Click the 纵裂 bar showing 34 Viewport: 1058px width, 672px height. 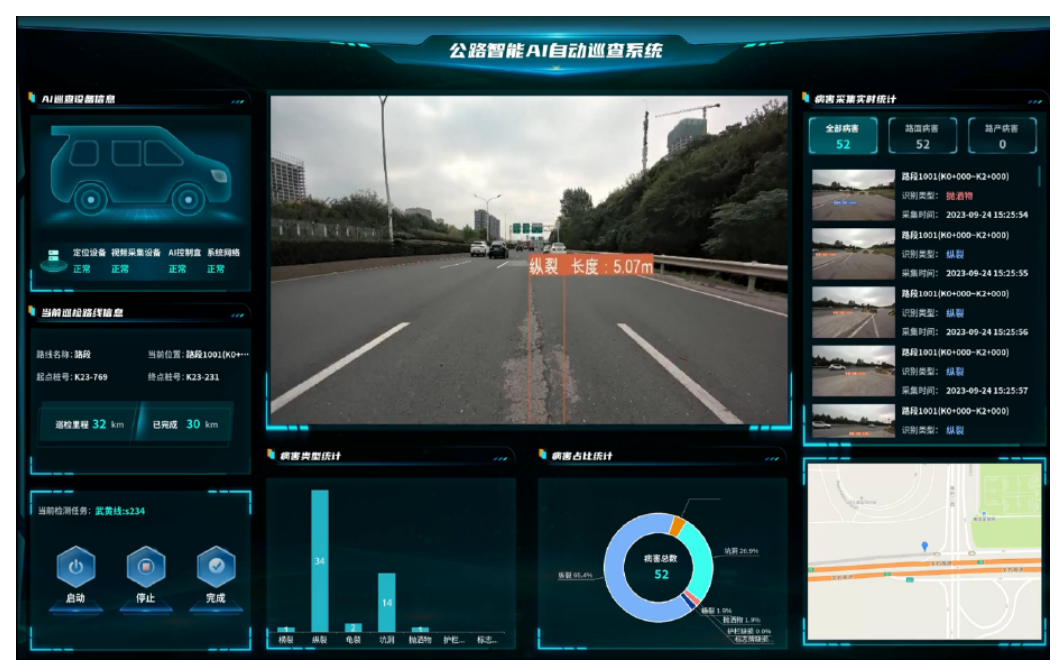[x=319, y=560]
